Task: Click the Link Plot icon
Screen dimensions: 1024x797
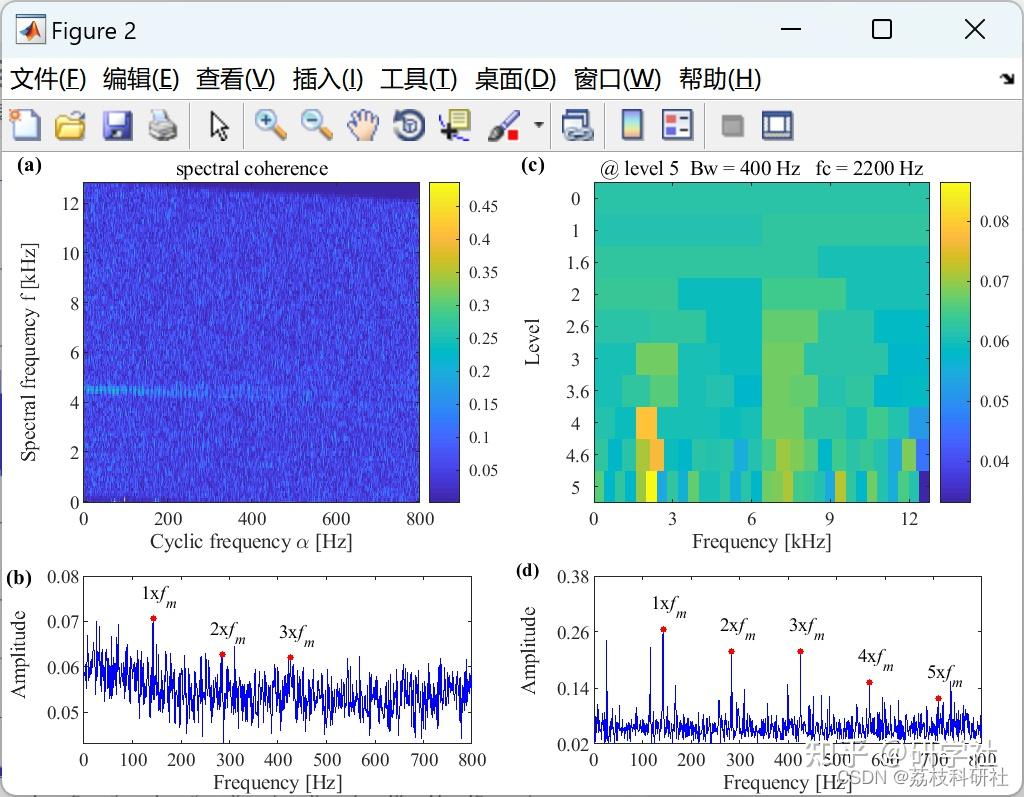Action: (x=577, y=125)
